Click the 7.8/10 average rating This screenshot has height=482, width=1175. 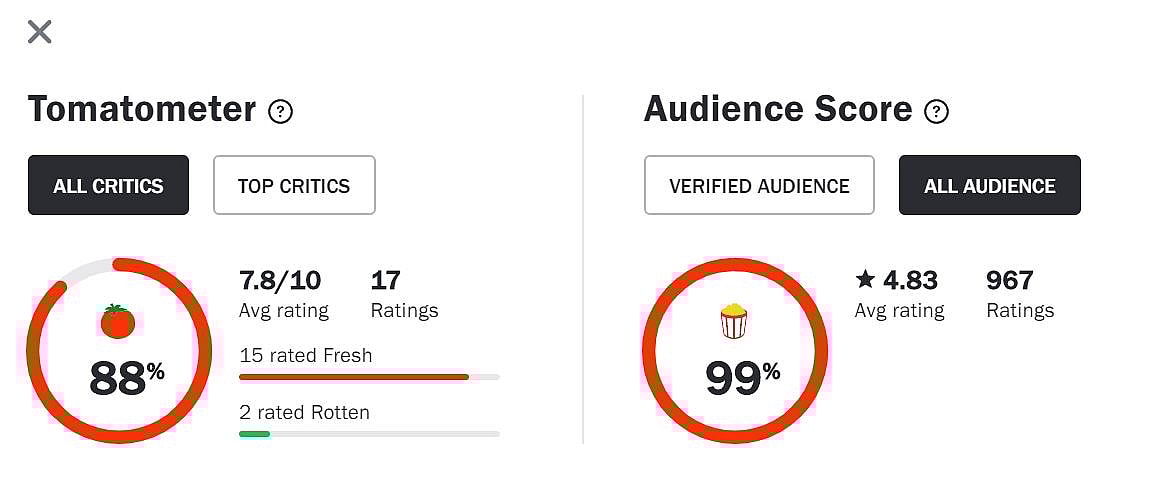click(280, 280)
